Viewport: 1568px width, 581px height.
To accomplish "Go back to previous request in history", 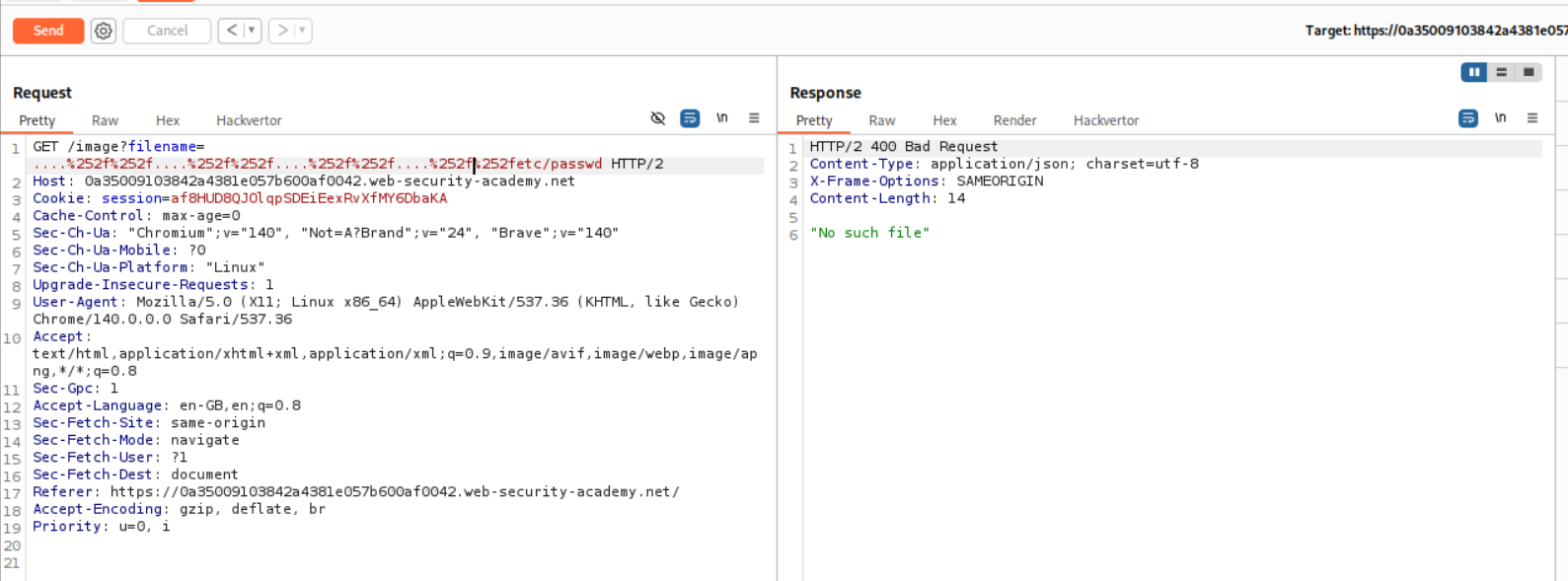I will click(232, 31).
